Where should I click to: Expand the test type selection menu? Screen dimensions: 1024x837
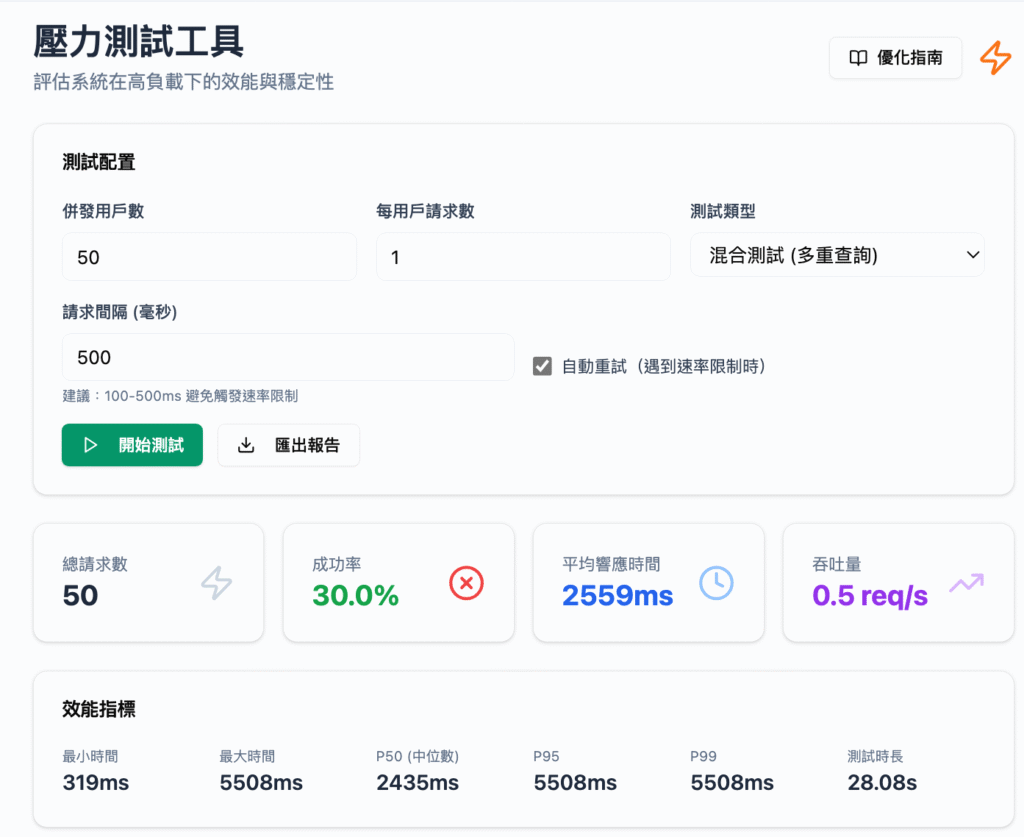point(838,255)
